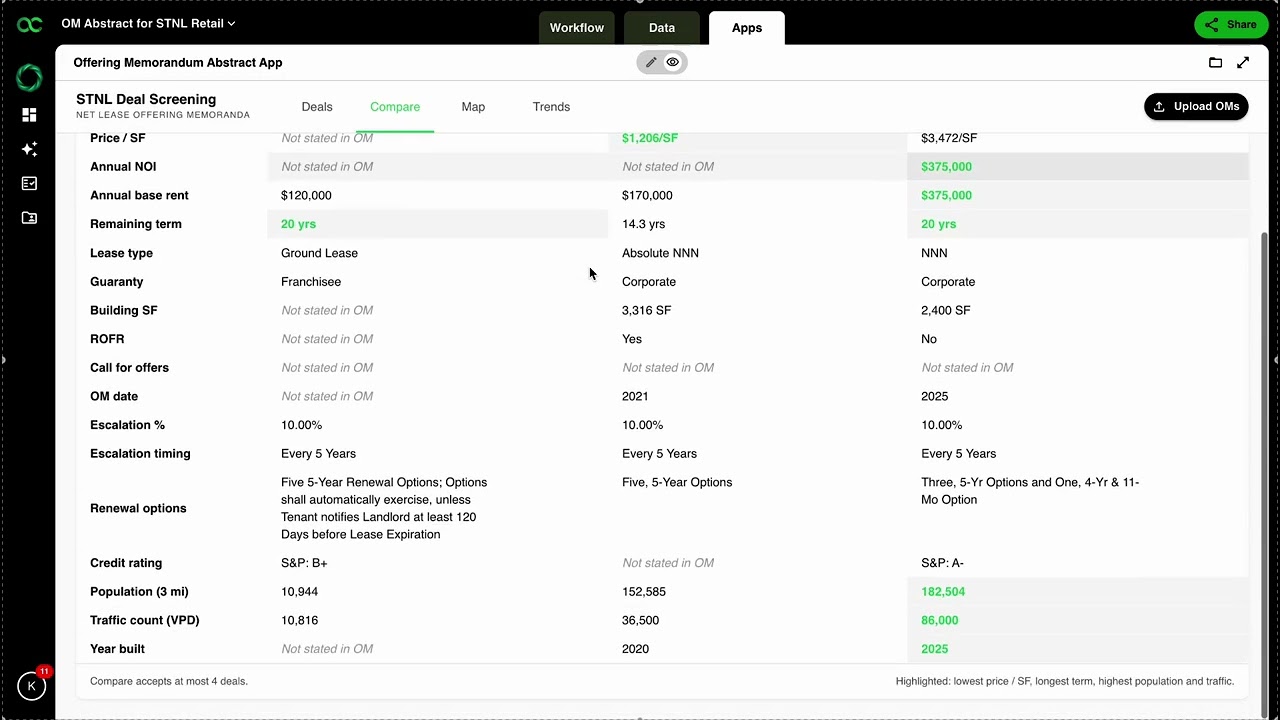Click the 2,400 SF building size value
The height and width of the screenshot is (720, 1280).
(x=945, y=310)
